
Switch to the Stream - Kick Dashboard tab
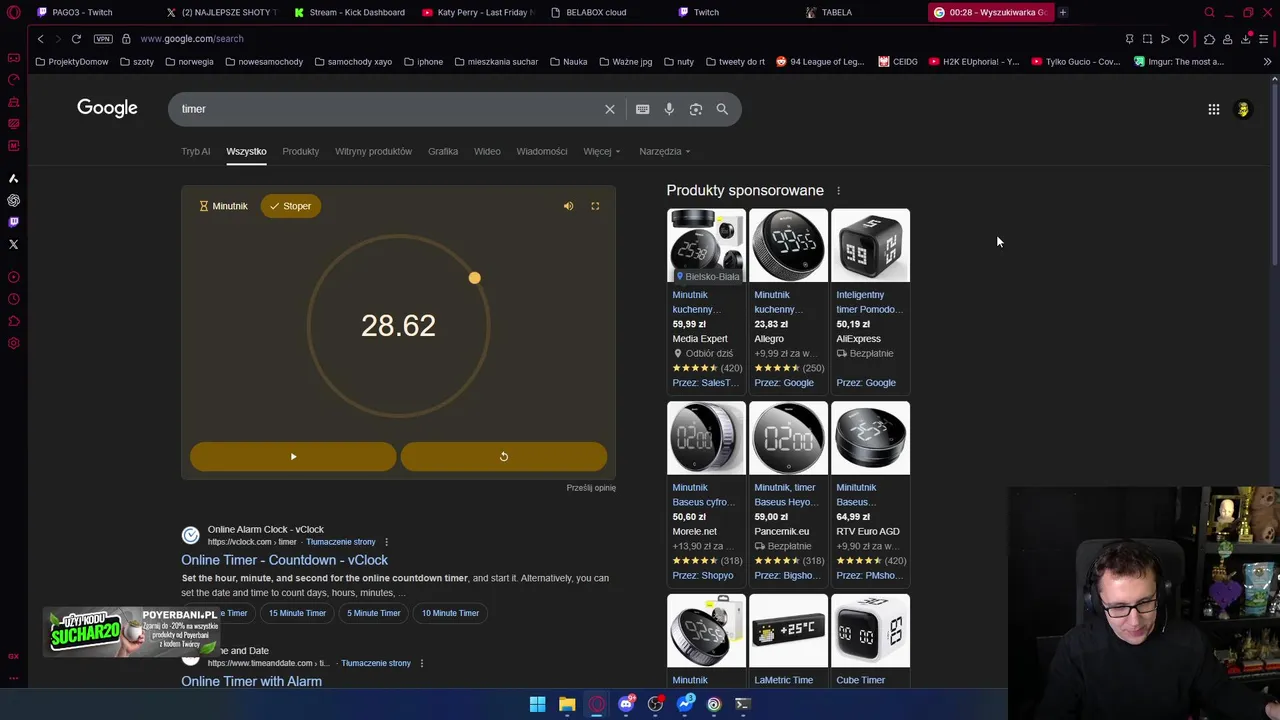349,12
